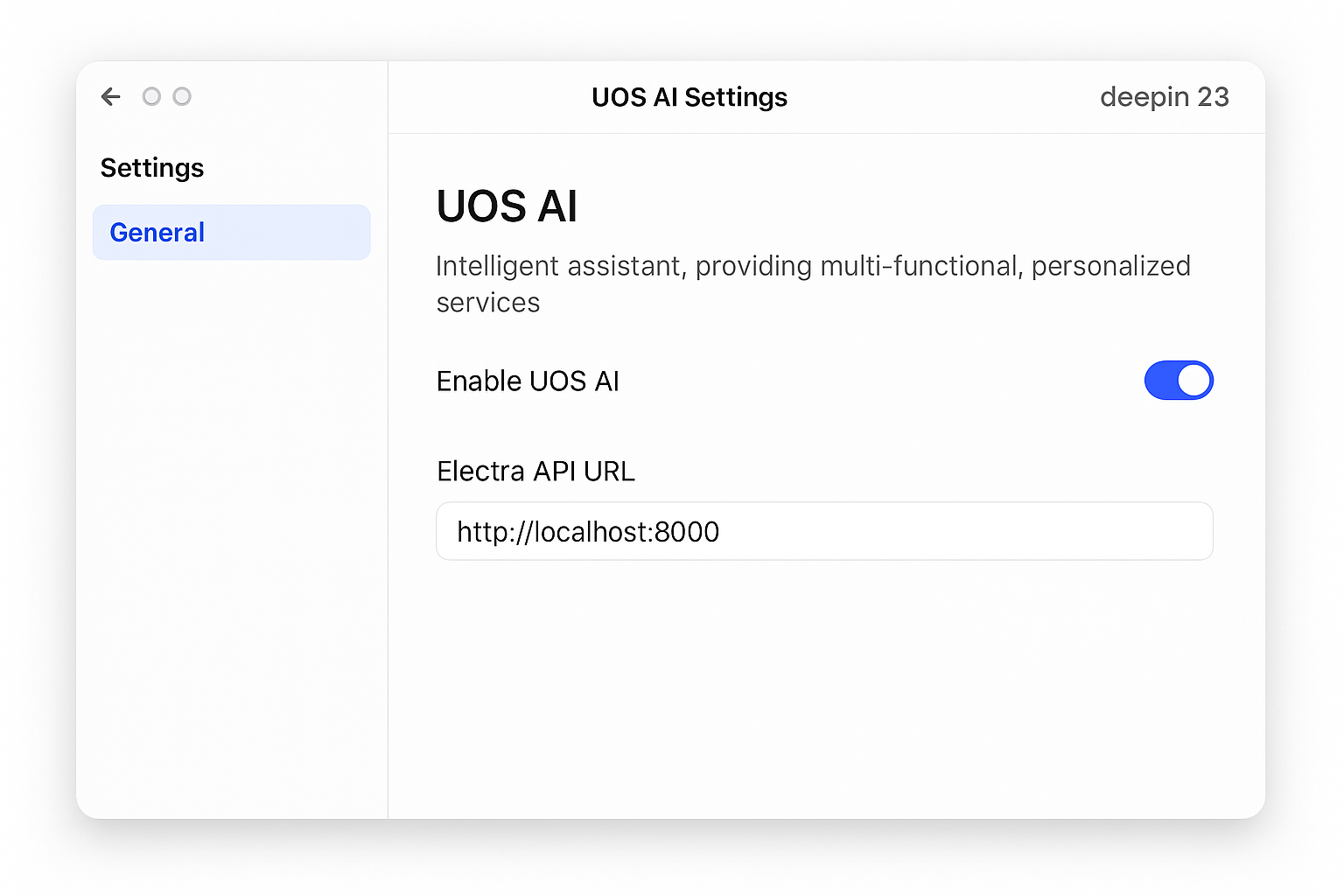
Task: Click the UOS AI Settings window title
Action: (x=689, y=97)
